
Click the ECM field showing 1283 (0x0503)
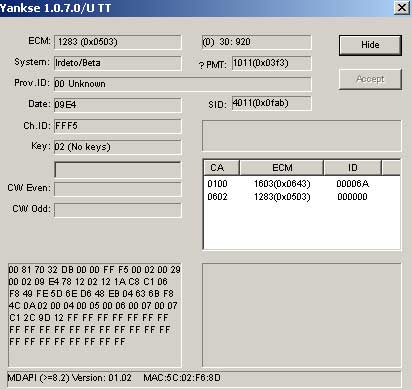tap(118, 42)
